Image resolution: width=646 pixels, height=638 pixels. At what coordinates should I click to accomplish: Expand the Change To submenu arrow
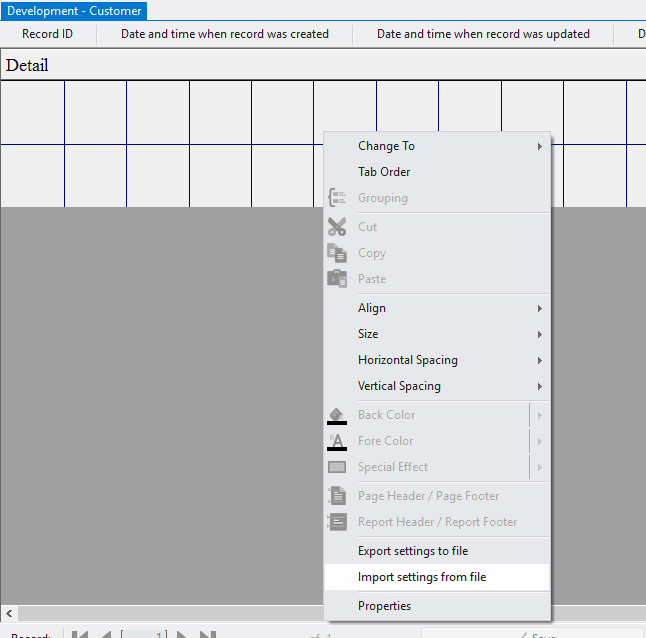click(540, 146)
